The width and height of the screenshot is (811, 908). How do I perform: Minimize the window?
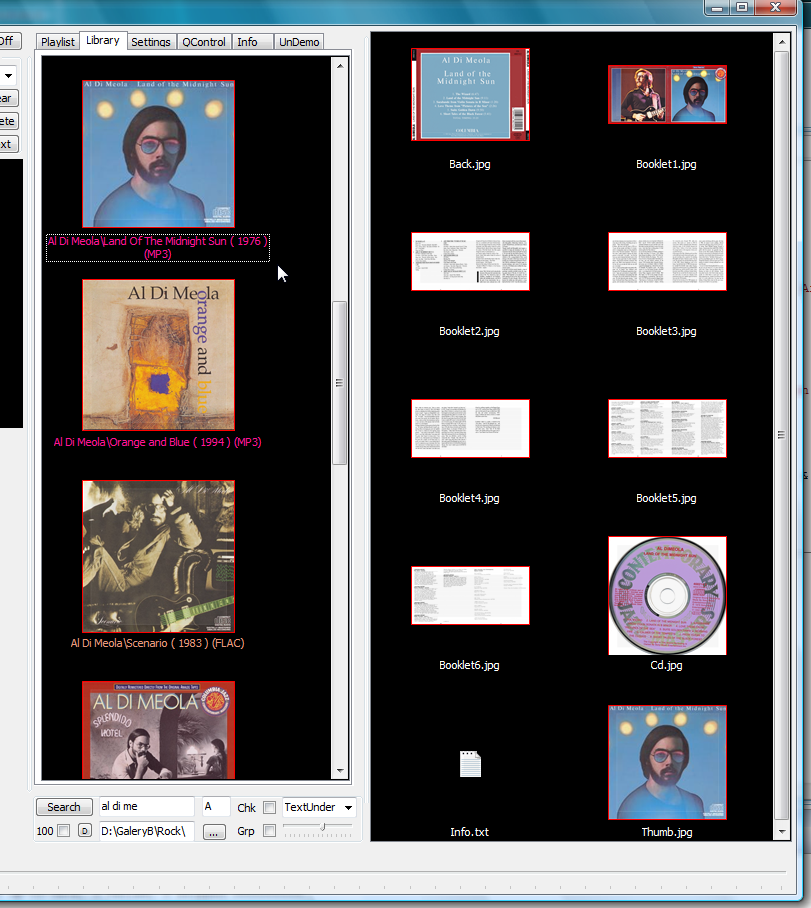click(x=717, y=7)
